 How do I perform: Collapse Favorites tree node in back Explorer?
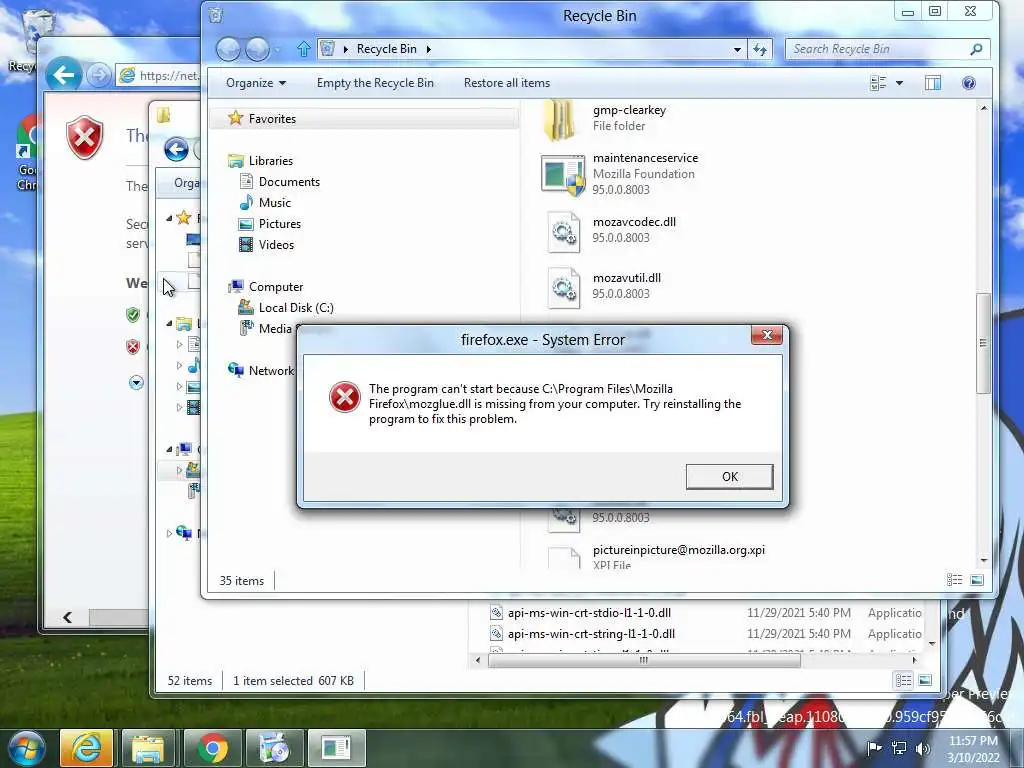coord(169,218)
